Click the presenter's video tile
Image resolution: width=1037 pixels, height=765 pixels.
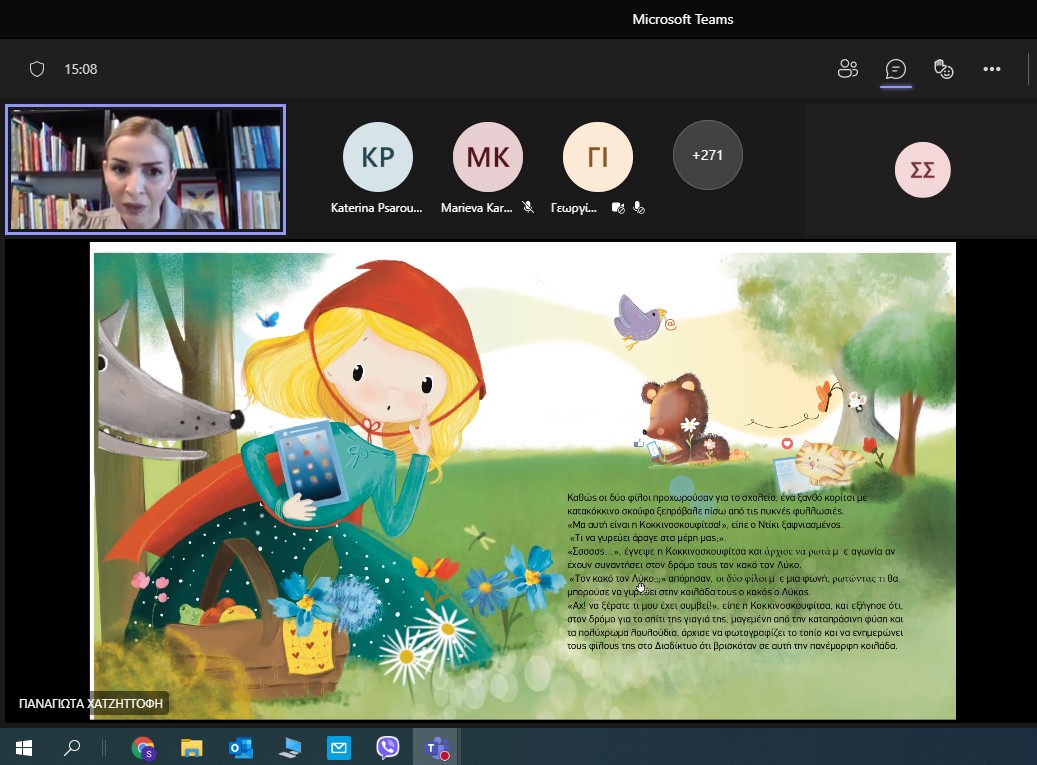(x=145, y=169)
